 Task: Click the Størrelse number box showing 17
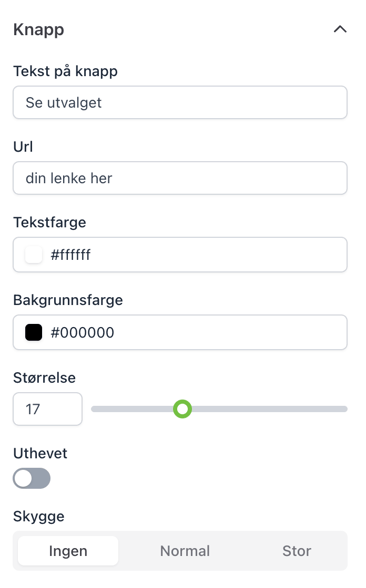48,409
